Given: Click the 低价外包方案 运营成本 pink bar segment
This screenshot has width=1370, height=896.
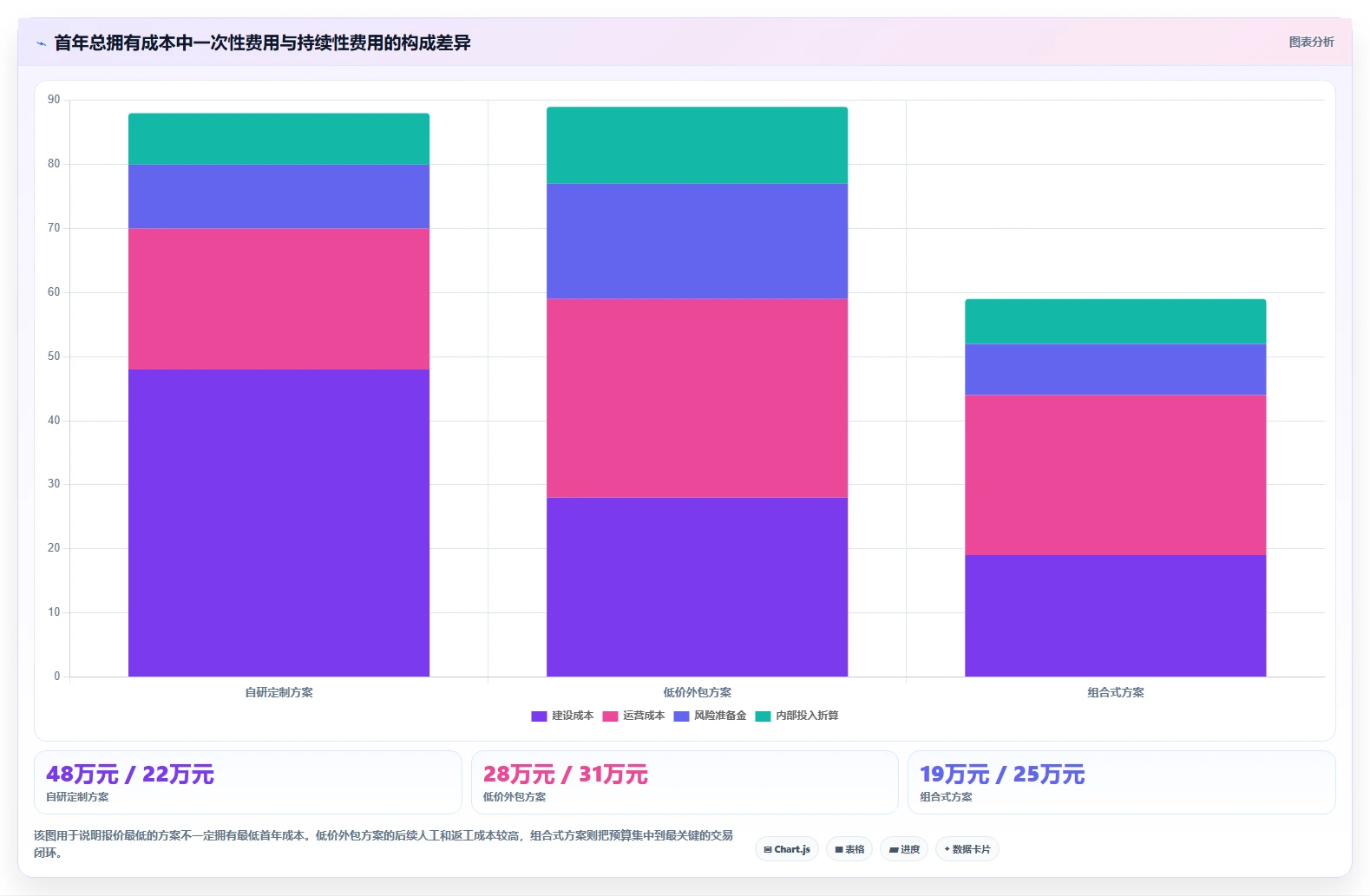Looking at the screenshot, I should [x=697, y=398].
